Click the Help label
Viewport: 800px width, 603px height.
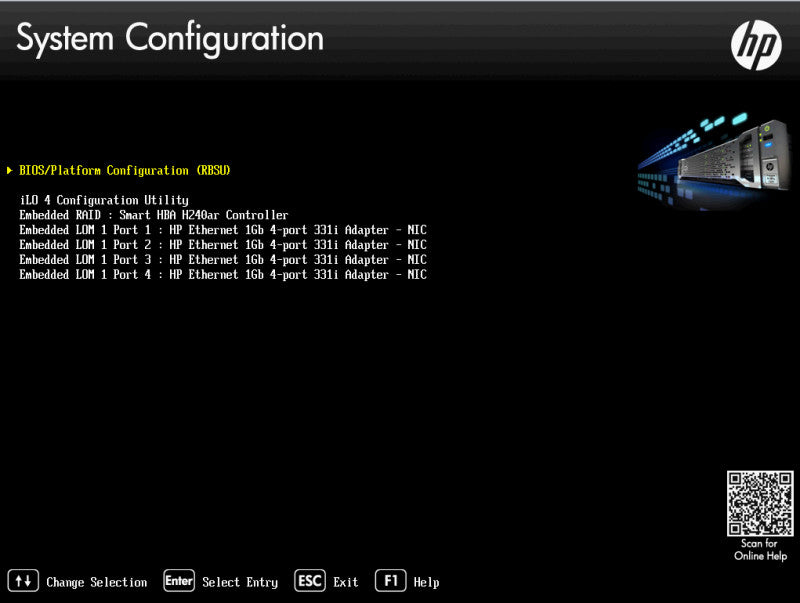pyautogui.click(x=426, y=582)
